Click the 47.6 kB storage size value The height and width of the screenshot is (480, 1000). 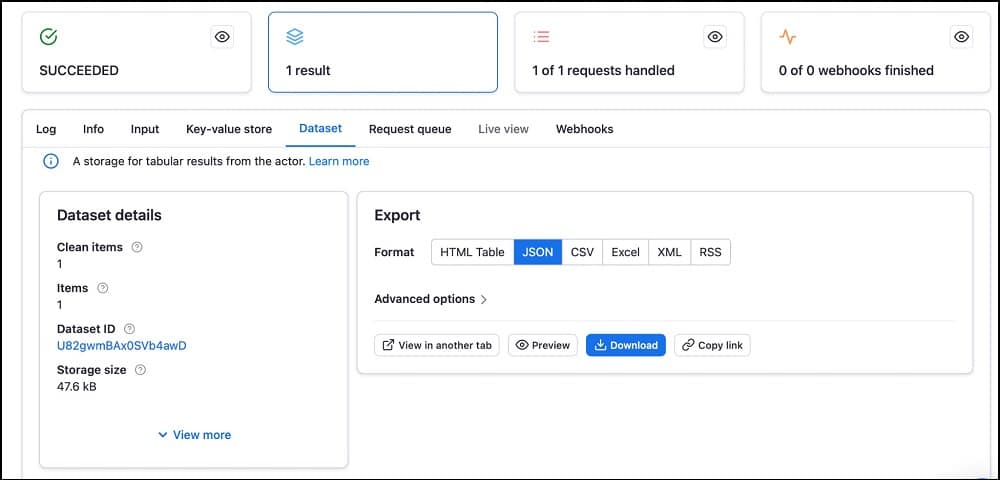(x=77, y=386)
